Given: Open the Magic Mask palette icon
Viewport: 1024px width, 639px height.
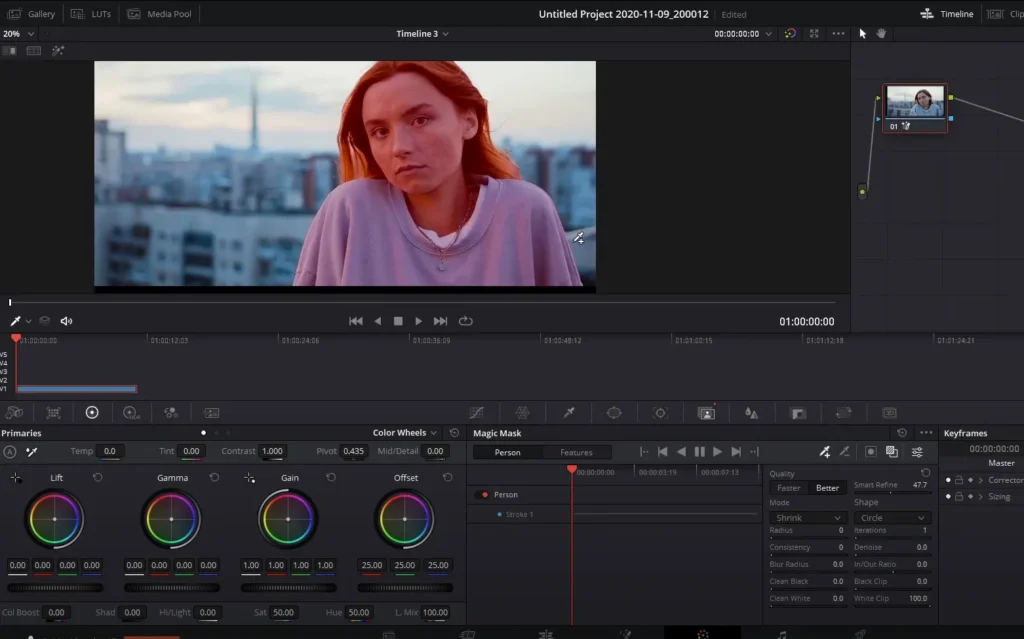Looking at the screenshot, I should [x=706, y=412].
